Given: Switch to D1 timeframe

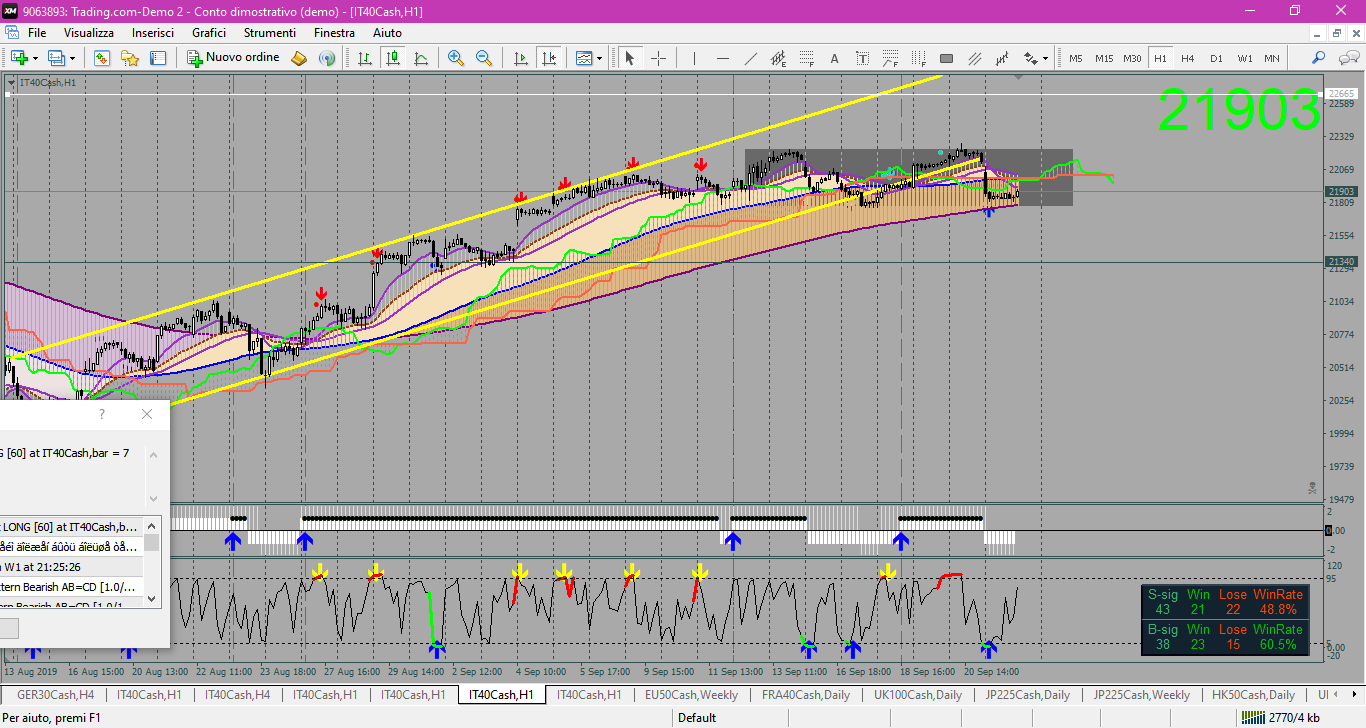Looking at the screenshot, I should (x=1216, y=58).
